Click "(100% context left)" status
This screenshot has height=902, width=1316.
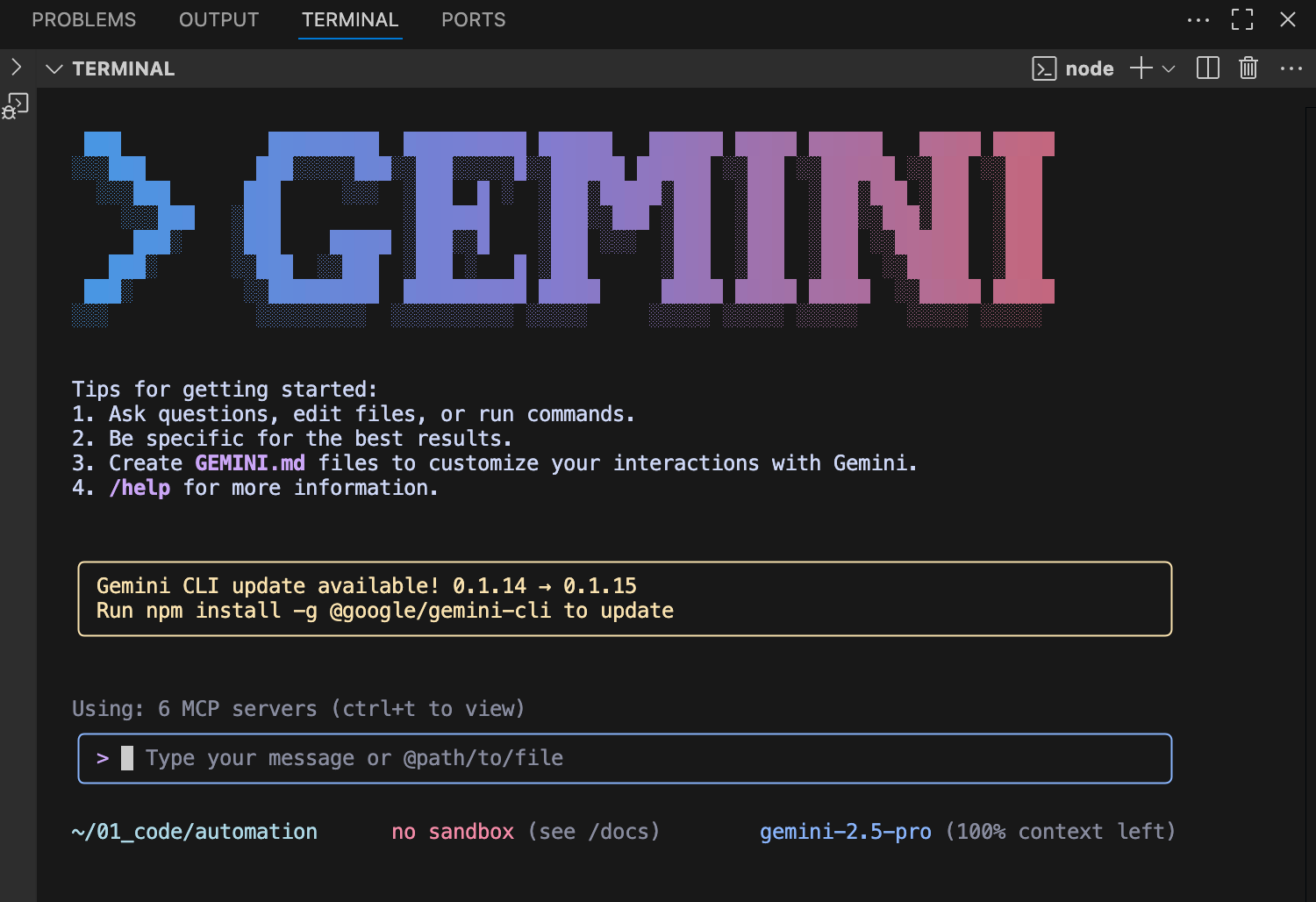pyautogui.click(x=1060, y=832)
